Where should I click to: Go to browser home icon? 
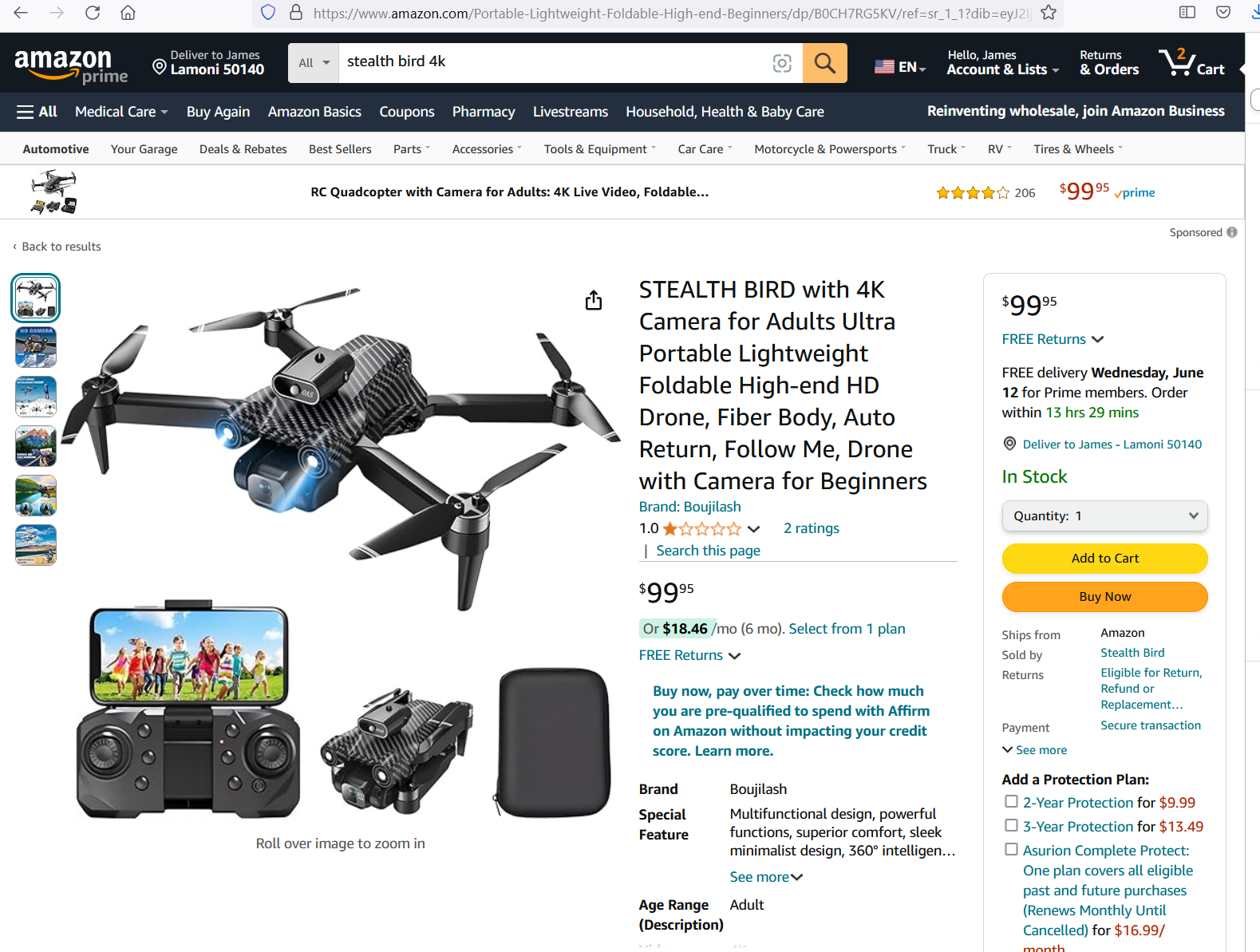click(x=128, y=13)
